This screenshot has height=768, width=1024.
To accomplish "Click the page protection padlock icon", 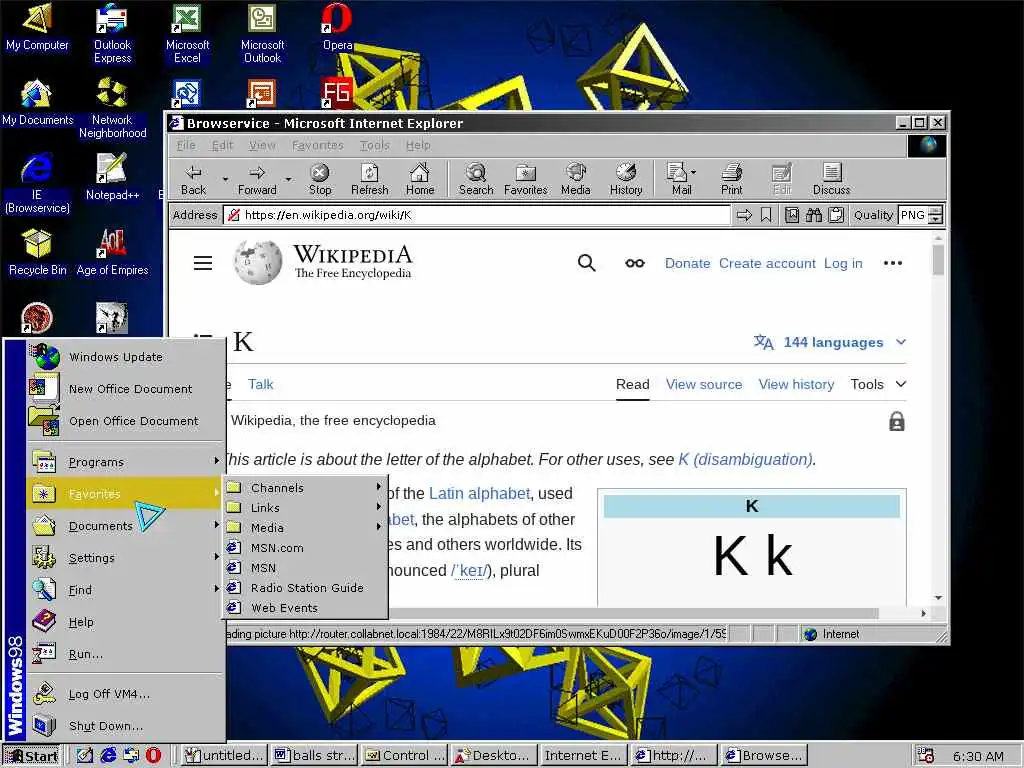I will (897, 421).
